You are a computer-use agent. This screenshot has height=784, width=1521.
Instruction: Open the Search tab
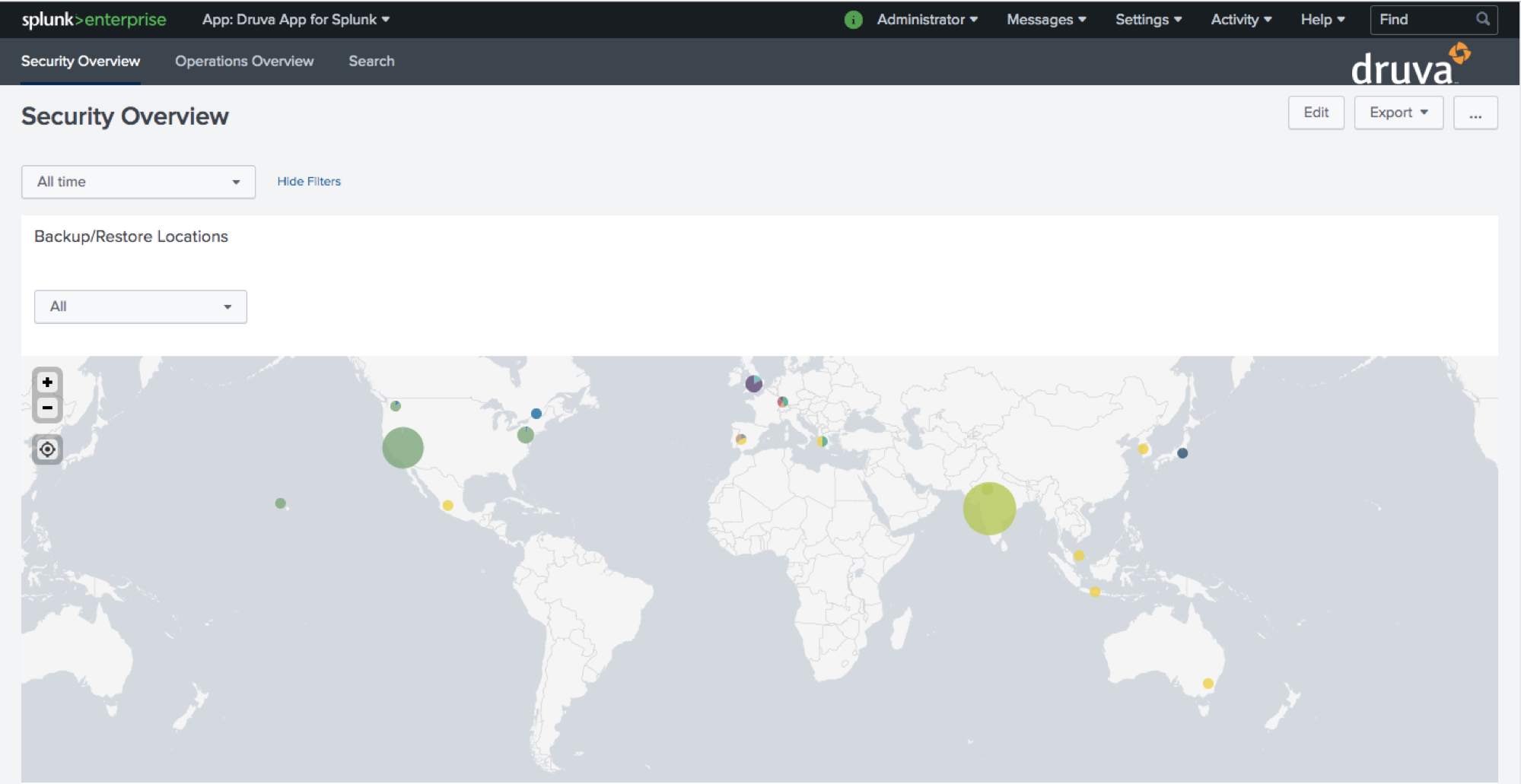(x=371, y=61)
